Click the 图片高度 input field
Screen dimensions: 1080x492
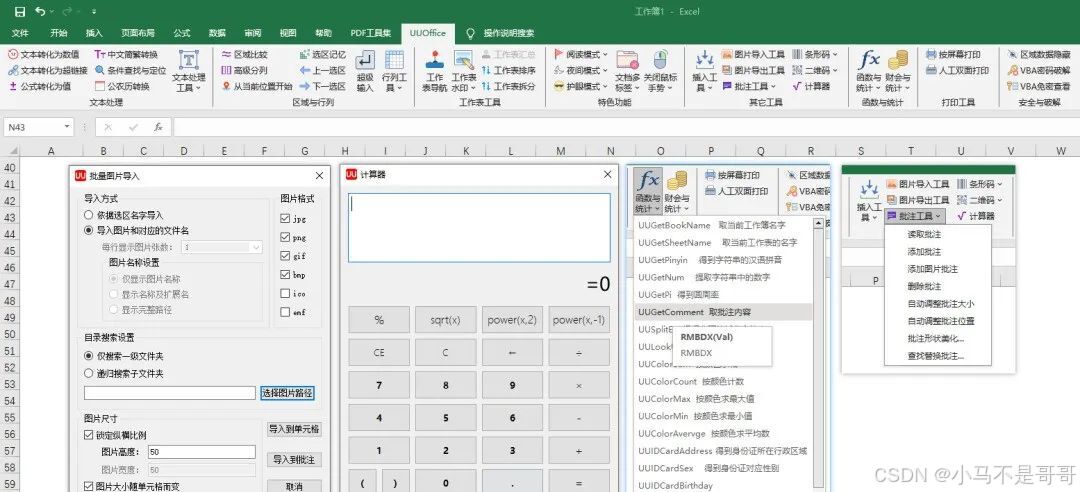click(x=202, y=453)
